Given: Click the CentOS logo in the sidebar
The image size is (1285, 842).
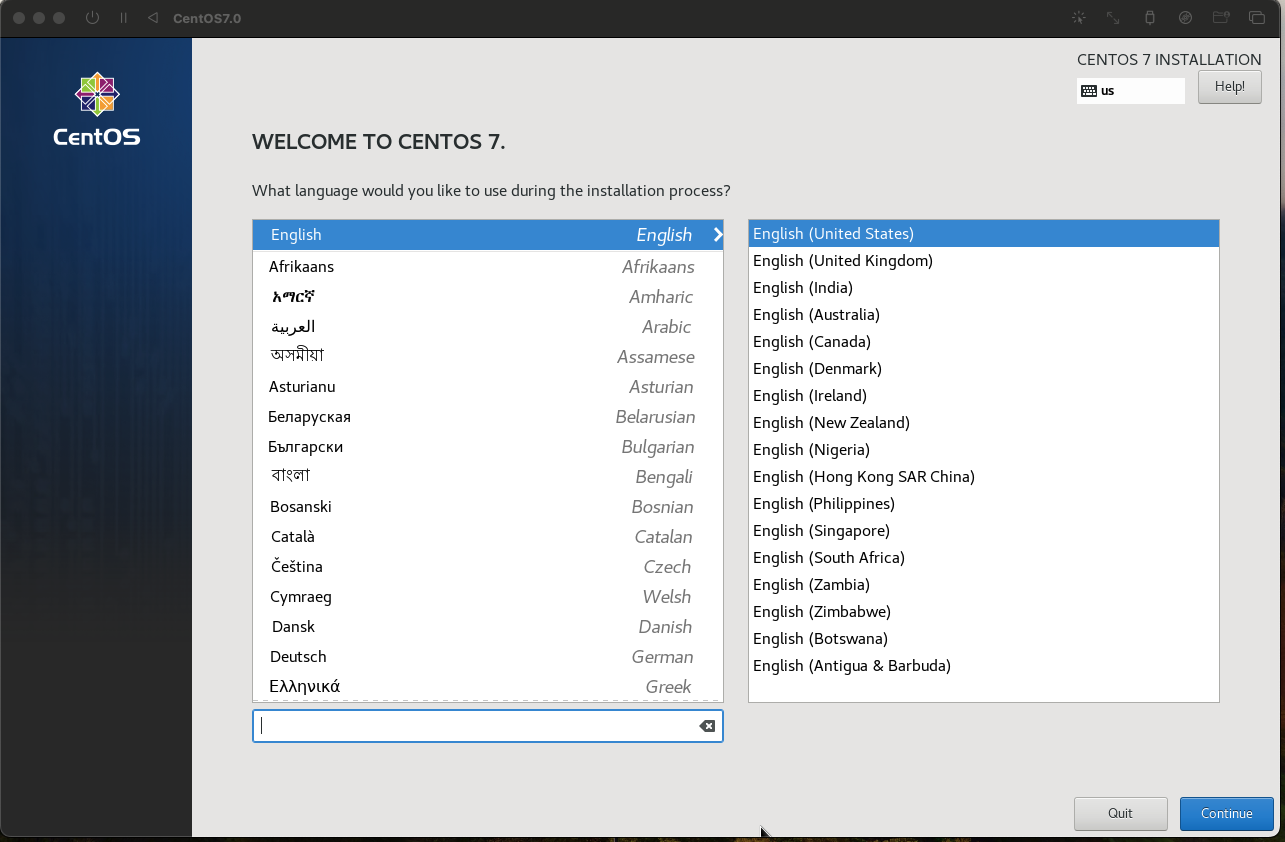Looking at the screenshot, I should (x=97, y=110).
